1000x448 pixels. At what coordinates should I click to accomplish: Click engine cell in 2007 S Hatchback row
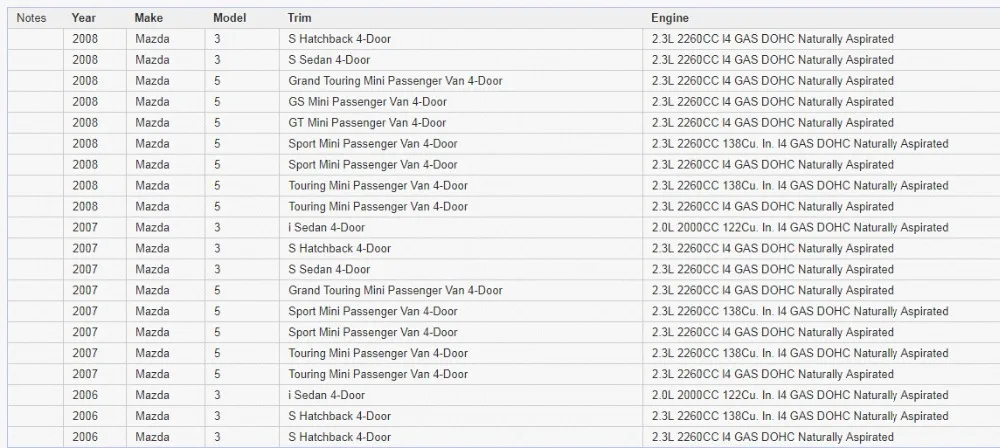pyautogui.click(x=821, y=248)
